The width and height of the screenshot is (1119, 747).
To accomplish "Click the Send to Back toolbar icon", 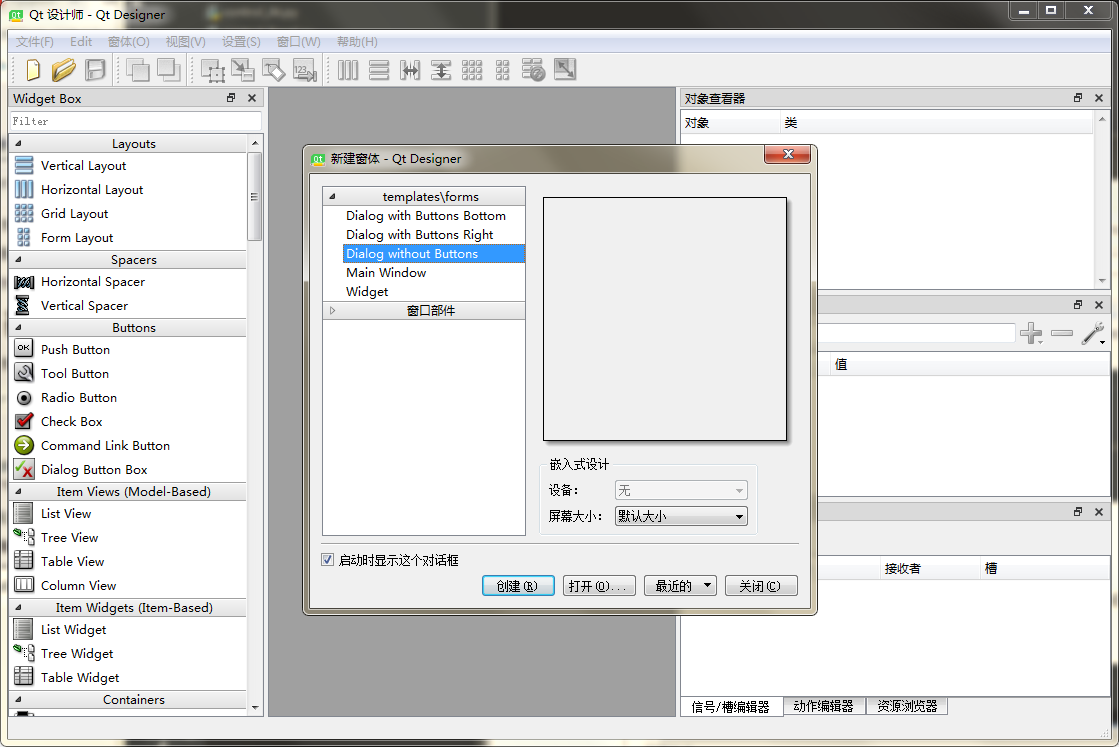I will coord(169,70).
